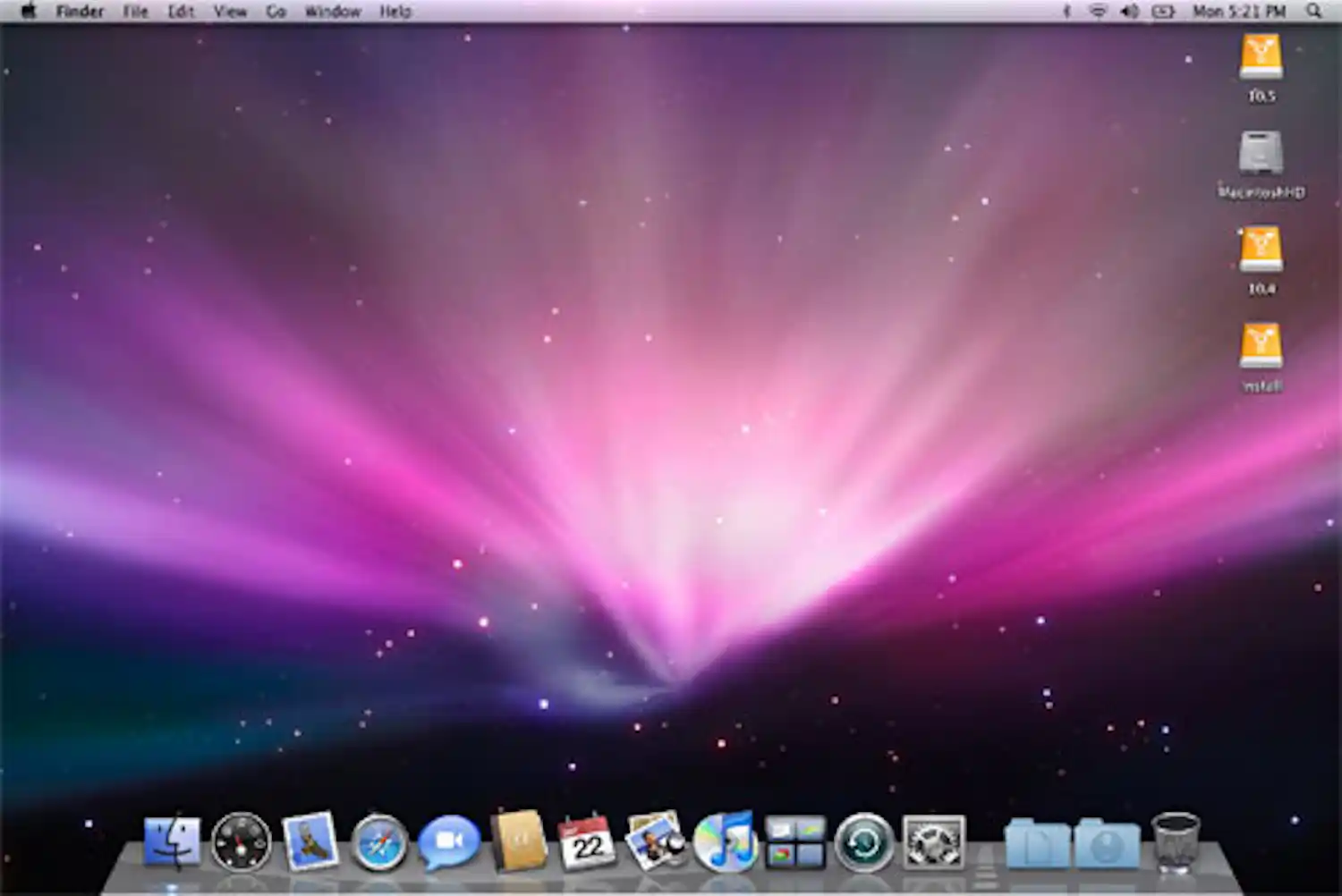The width and height of the screenshot is (1342, 896).
Task: Open iCal showing the 22nd
Action: (584, 842)
